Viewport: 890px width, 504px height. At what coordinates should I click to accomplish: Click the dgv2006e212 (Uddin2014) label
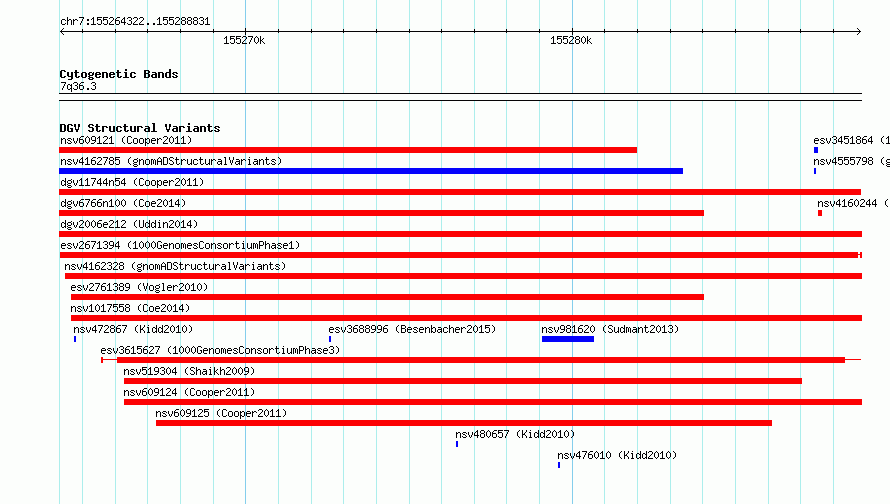click(x=129, y=224)
